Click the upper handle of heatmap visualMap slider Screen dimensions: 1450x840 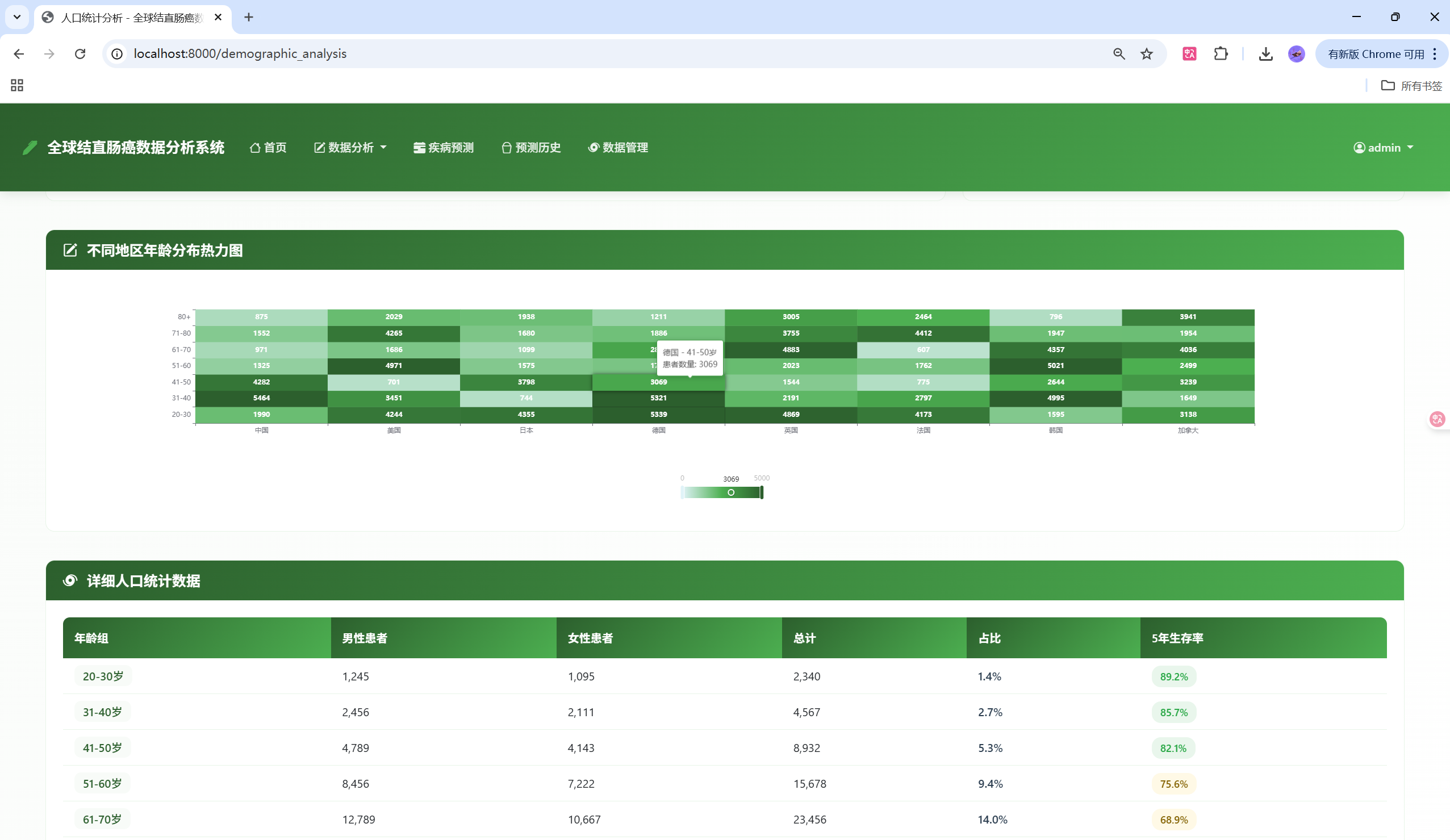click(762, 492)
